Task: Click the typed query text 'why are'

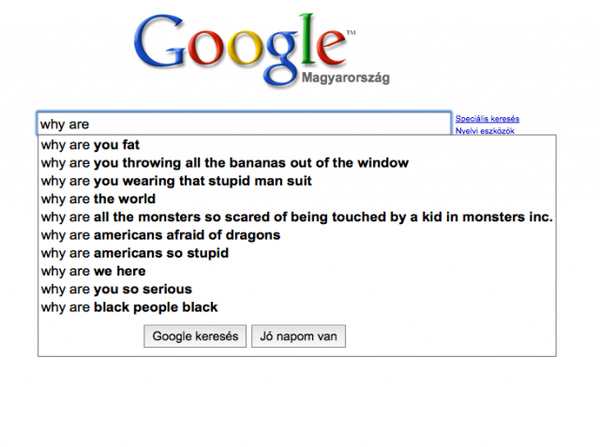Action: pos(64,124)
